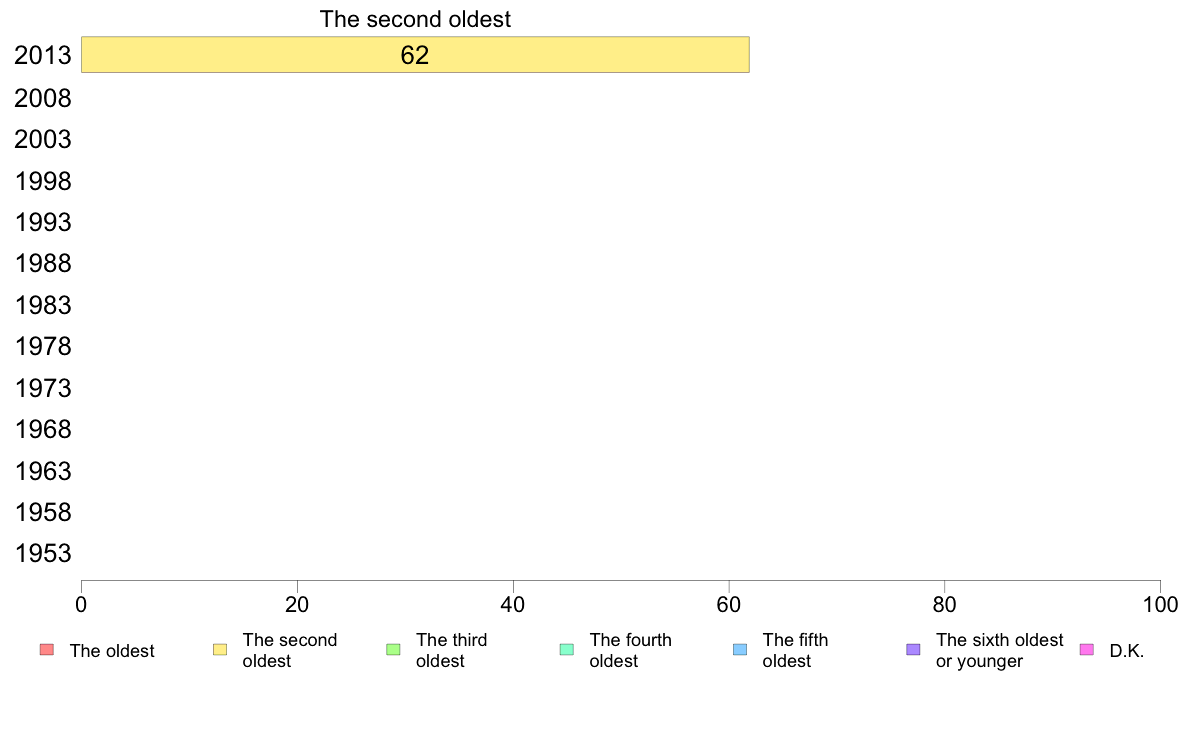Click 'The second oldest' title above bar

point(415,19)
